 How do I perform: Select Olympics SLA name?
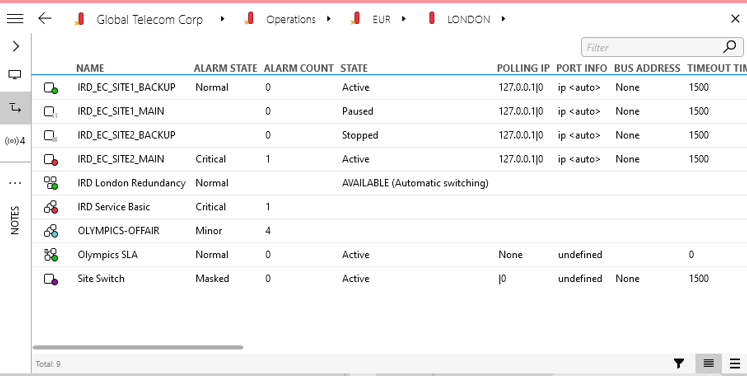(x=107, y=254)
